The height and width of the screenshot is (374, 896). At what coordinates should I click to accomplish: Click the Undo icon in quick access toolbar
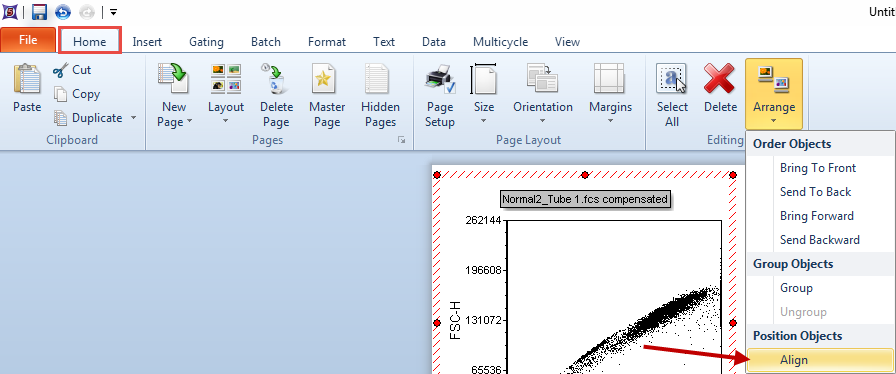63,11
